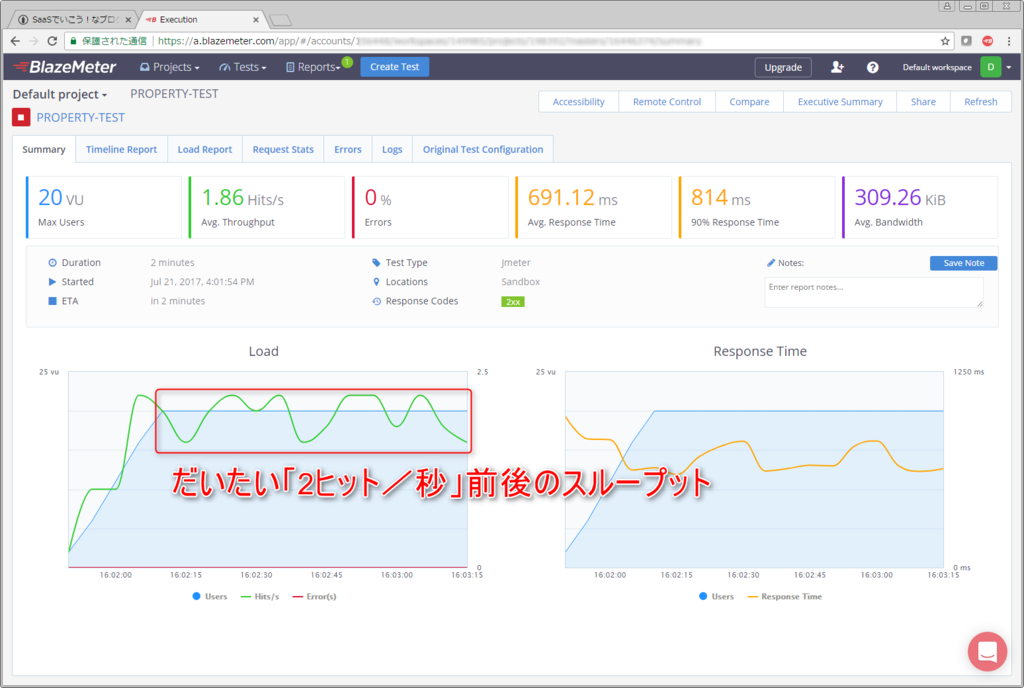
Task: Click the secure padlock icon in address bar
Action: (x=73, y=41)
